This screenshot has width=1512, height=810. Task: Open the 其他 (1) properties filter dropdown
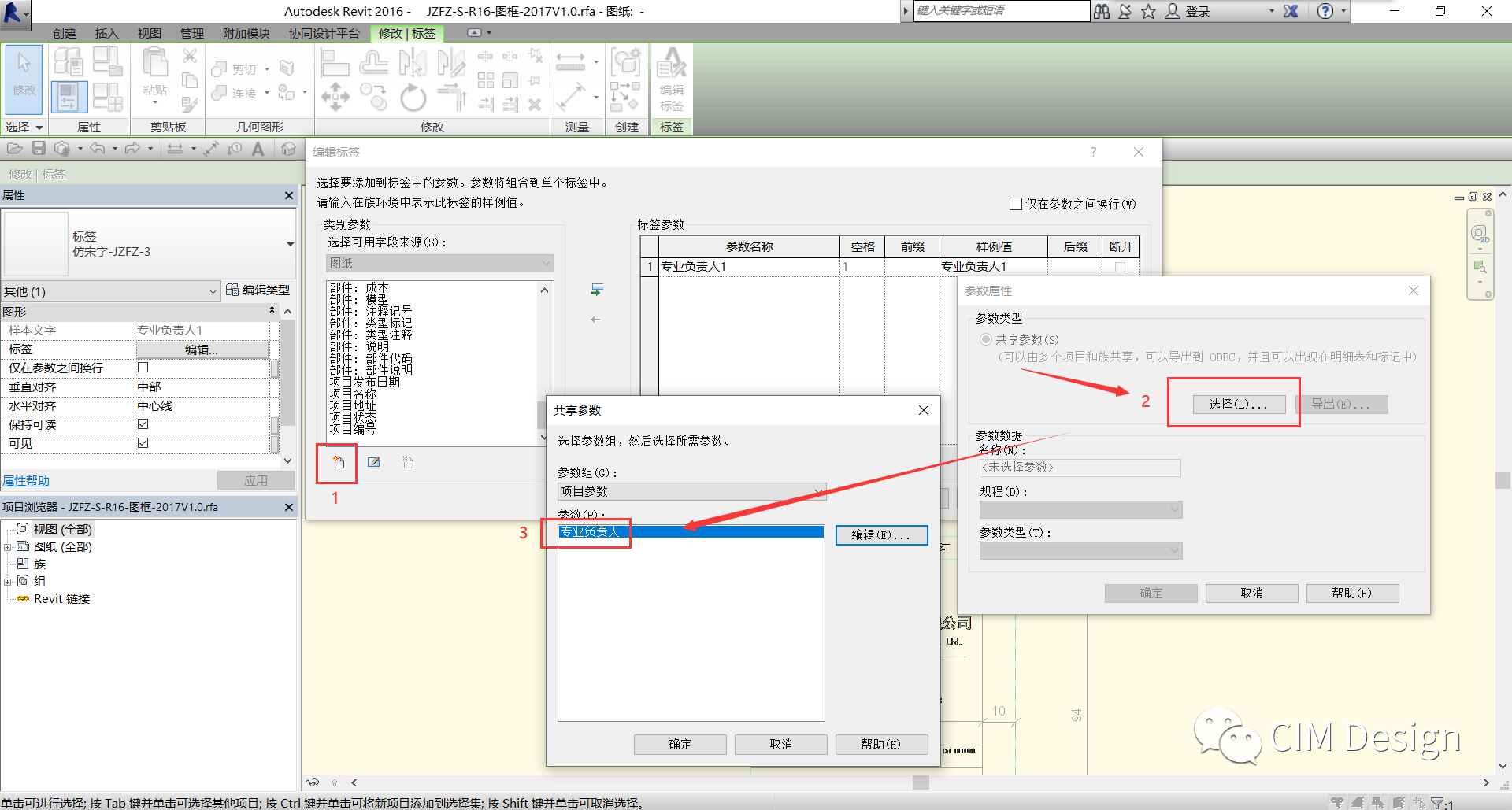[x=110, y=291]
